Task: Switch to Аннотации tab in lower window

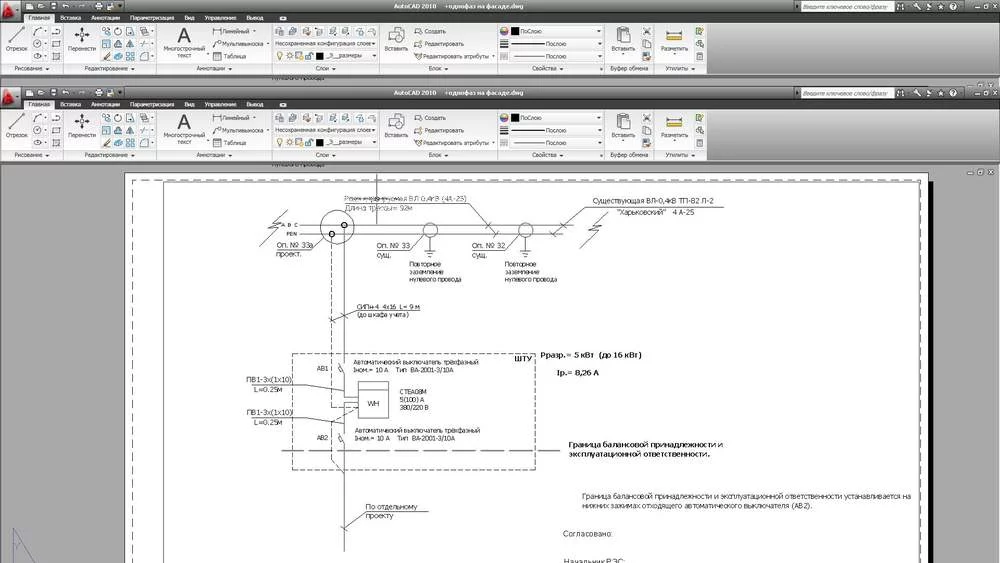Action: 105,104
